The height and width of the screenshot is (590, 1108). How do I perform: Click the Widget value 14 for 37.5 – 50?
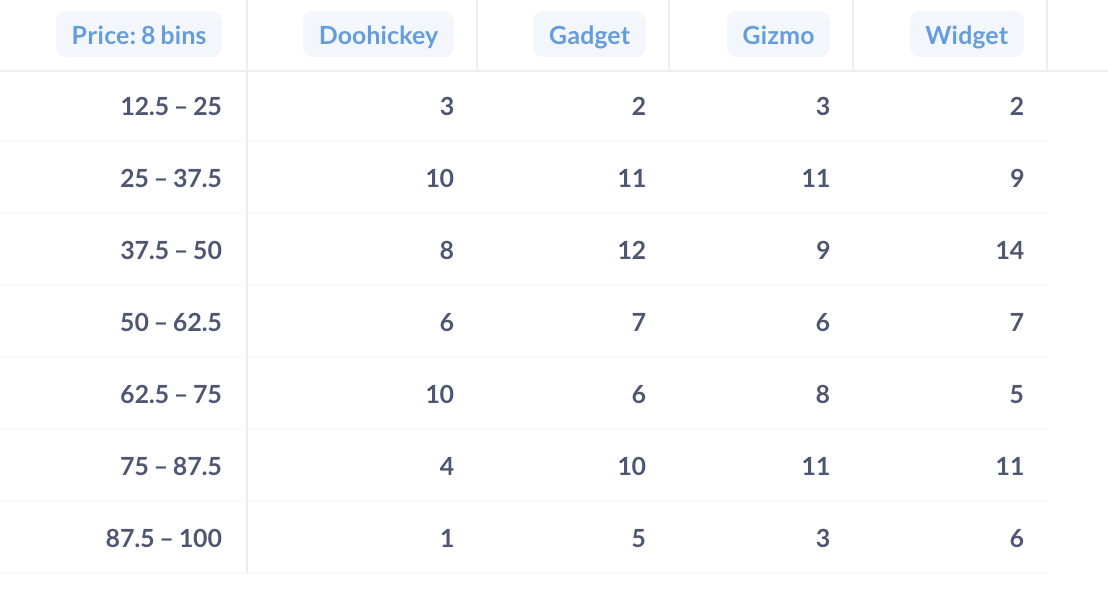coord(1008,249)
